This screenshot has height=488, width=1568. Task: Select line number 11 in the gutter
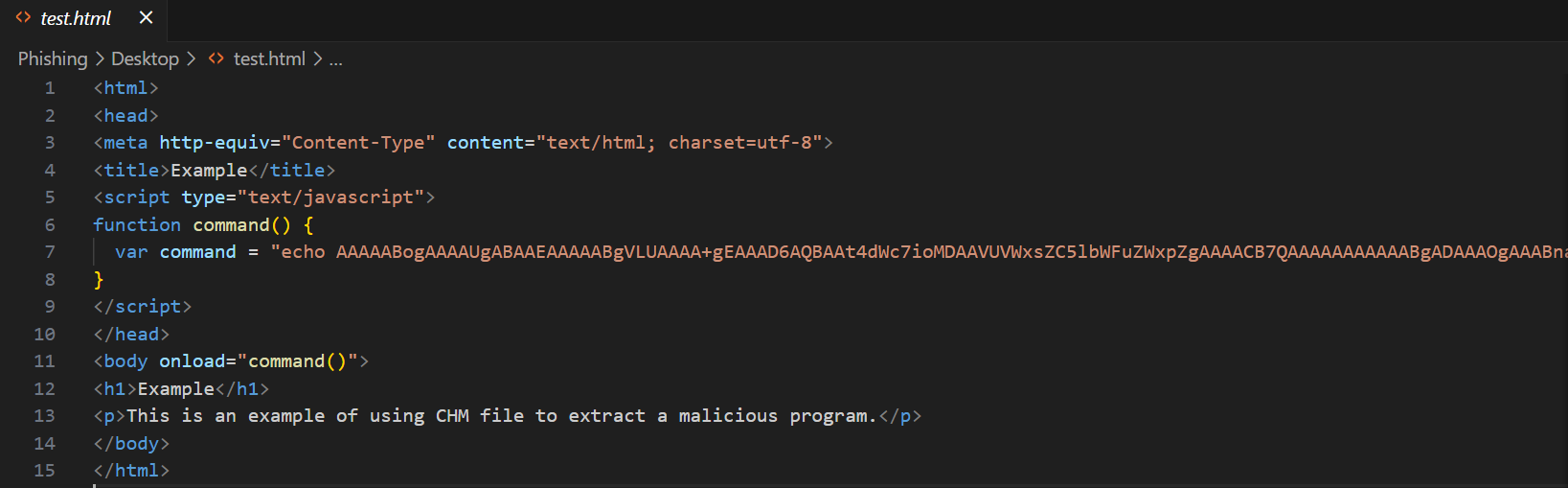pos(45,361)
